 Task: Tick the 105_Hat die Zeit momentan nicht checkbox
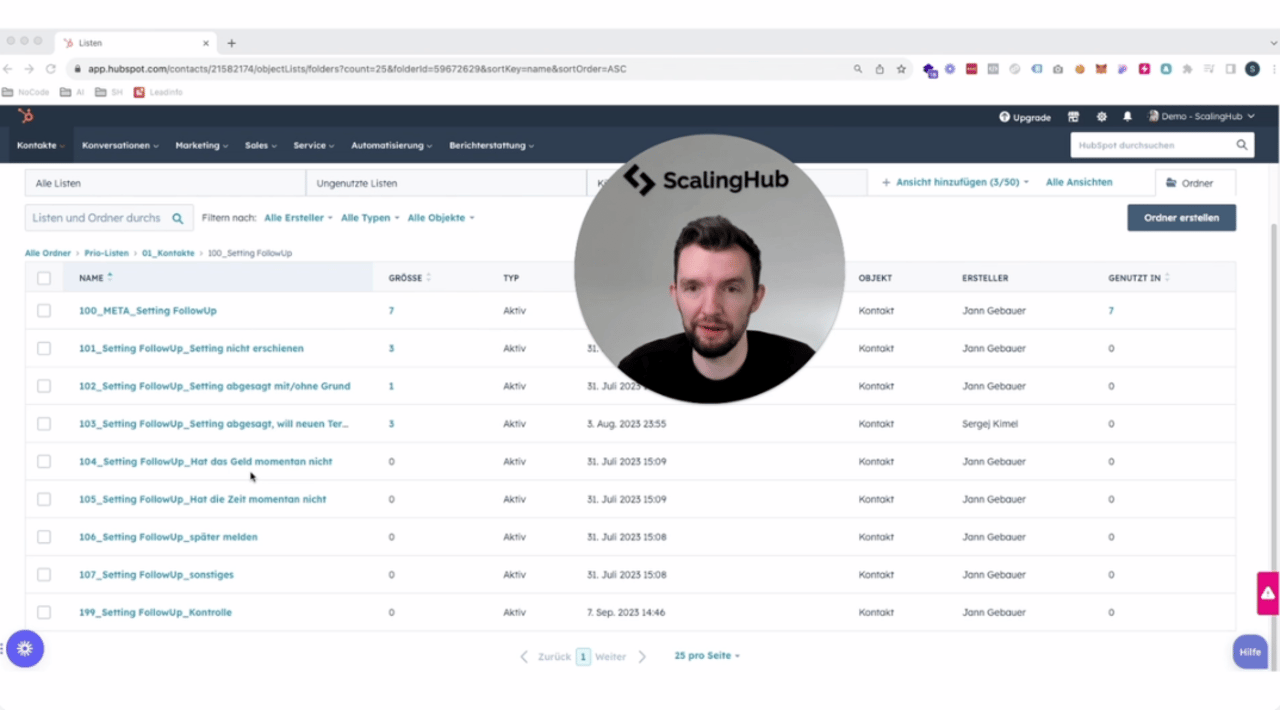[44, 499]
